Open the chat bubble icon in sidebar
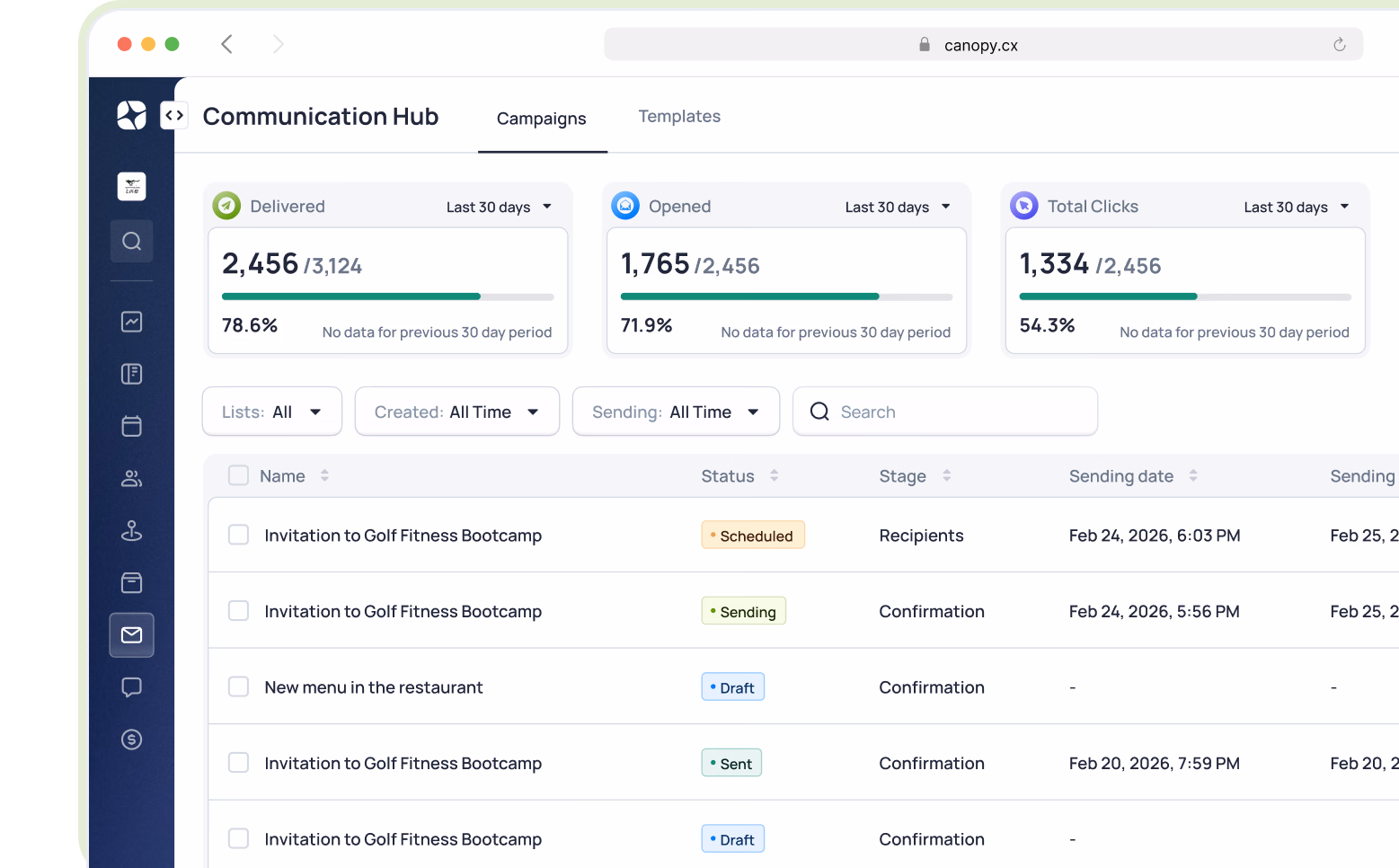The width and height of the screenshot is (1399, 868). tap(131, 687)
